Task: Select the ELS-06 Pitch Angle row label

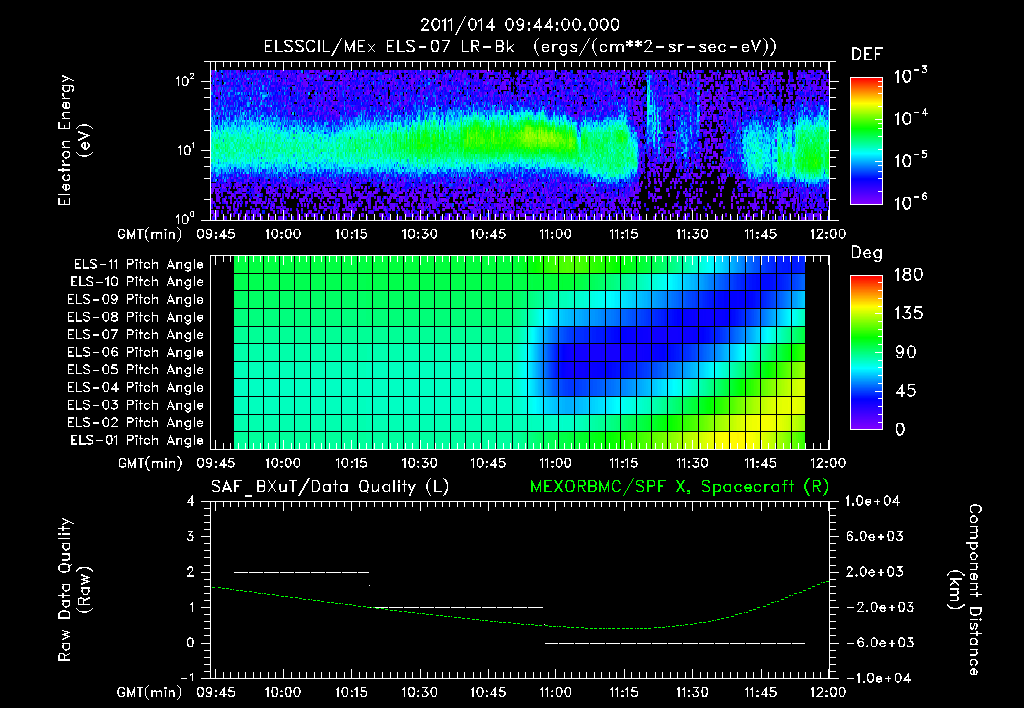Action: [x=135, y=353]
